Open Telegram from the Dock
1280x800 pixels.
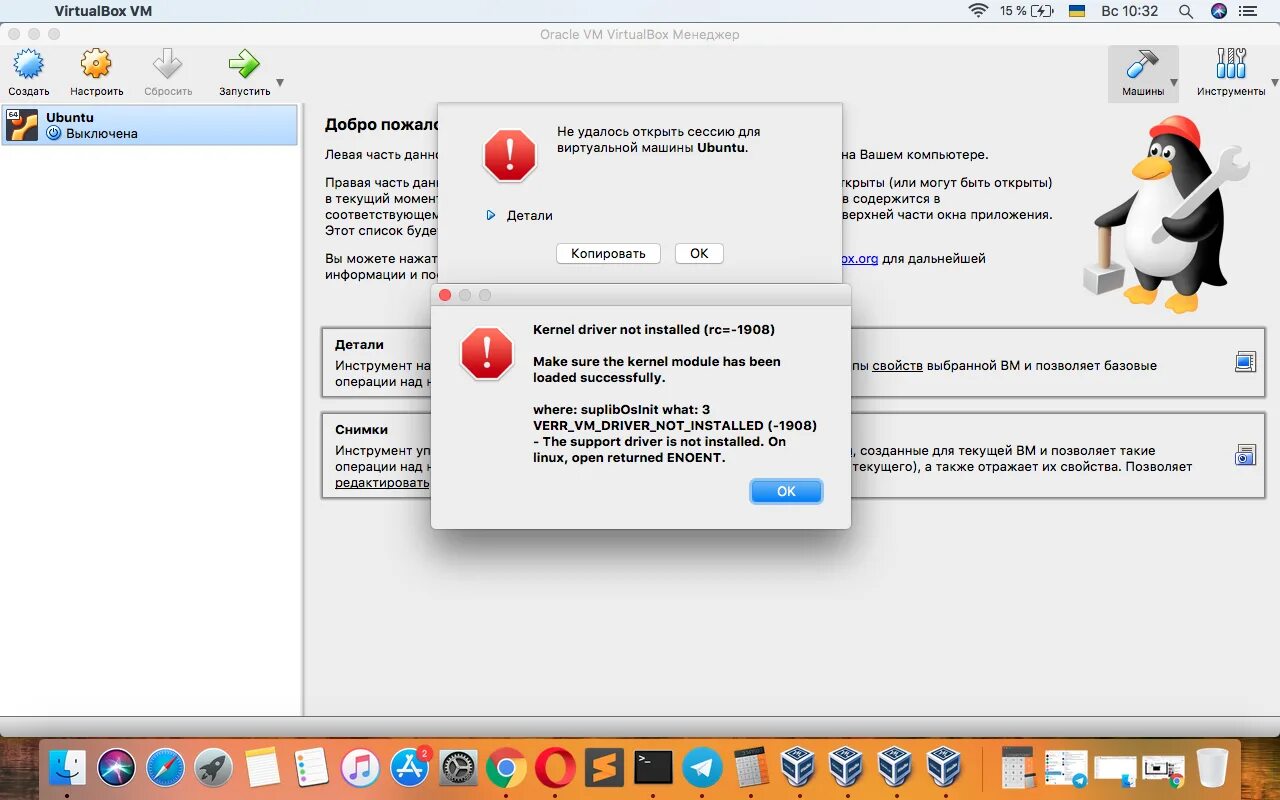coord(702,767)
